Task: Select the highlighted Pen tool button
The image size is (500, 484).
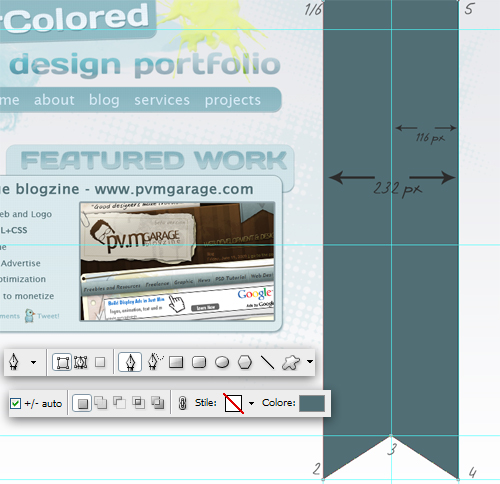Action: (130, 362)
